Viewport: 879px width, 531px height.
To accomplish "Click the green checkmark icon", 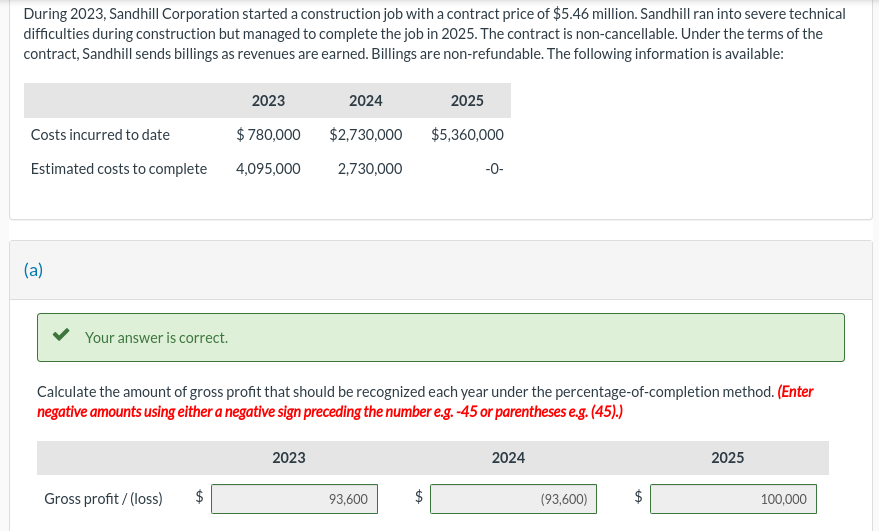I will pyautogui.click(x=61, y=335).
